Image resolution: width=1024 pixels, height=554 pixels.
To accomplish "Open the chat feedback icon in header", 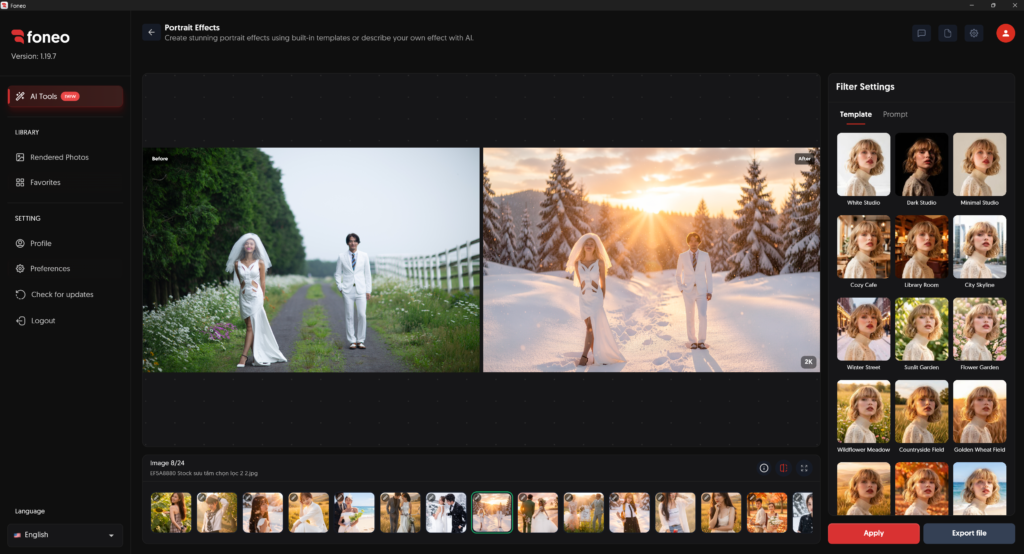I will [x=921, y=33].
